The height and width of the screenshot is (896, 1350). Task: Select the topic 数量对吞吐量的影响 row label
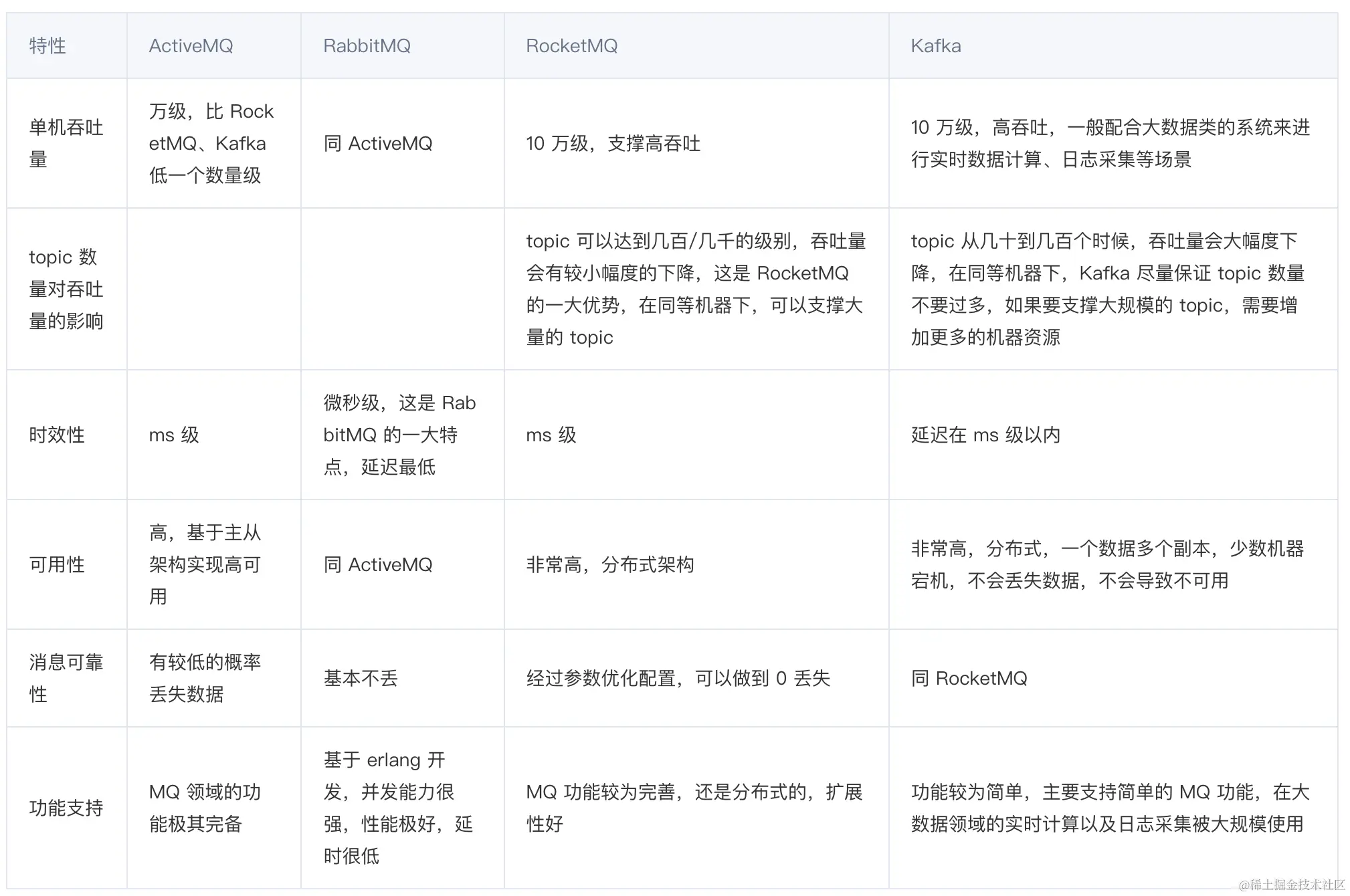coord(66,289)
